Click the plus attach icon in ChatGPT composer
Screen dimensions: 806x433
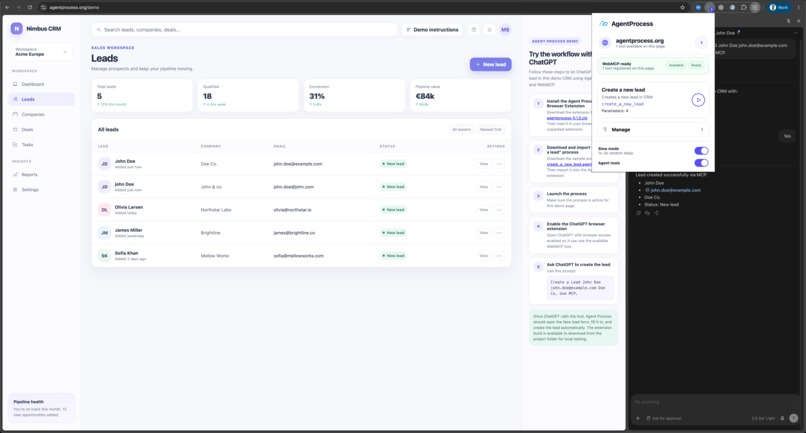coord(638,418)
